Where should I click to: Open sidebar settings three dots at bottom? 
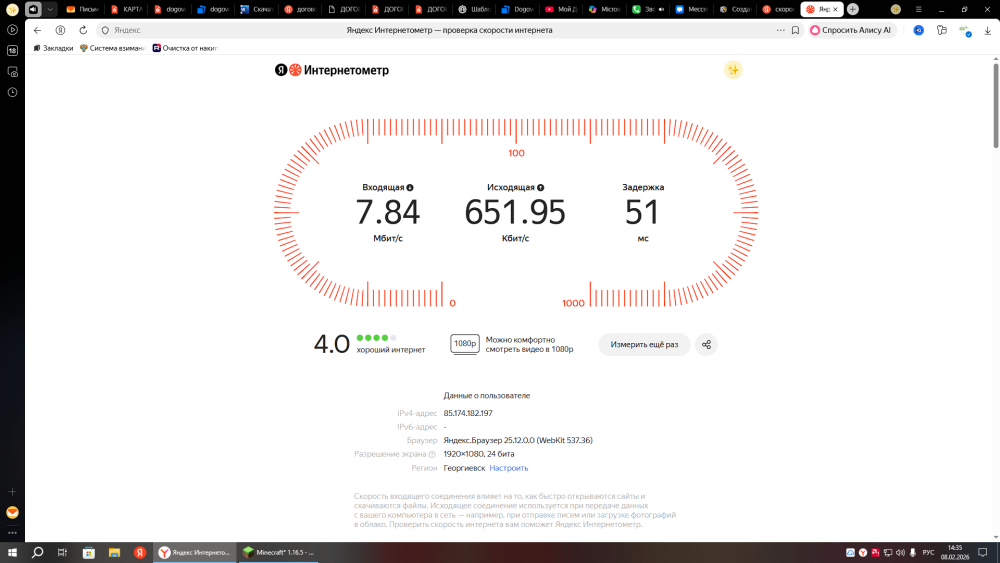pos(12,533)
